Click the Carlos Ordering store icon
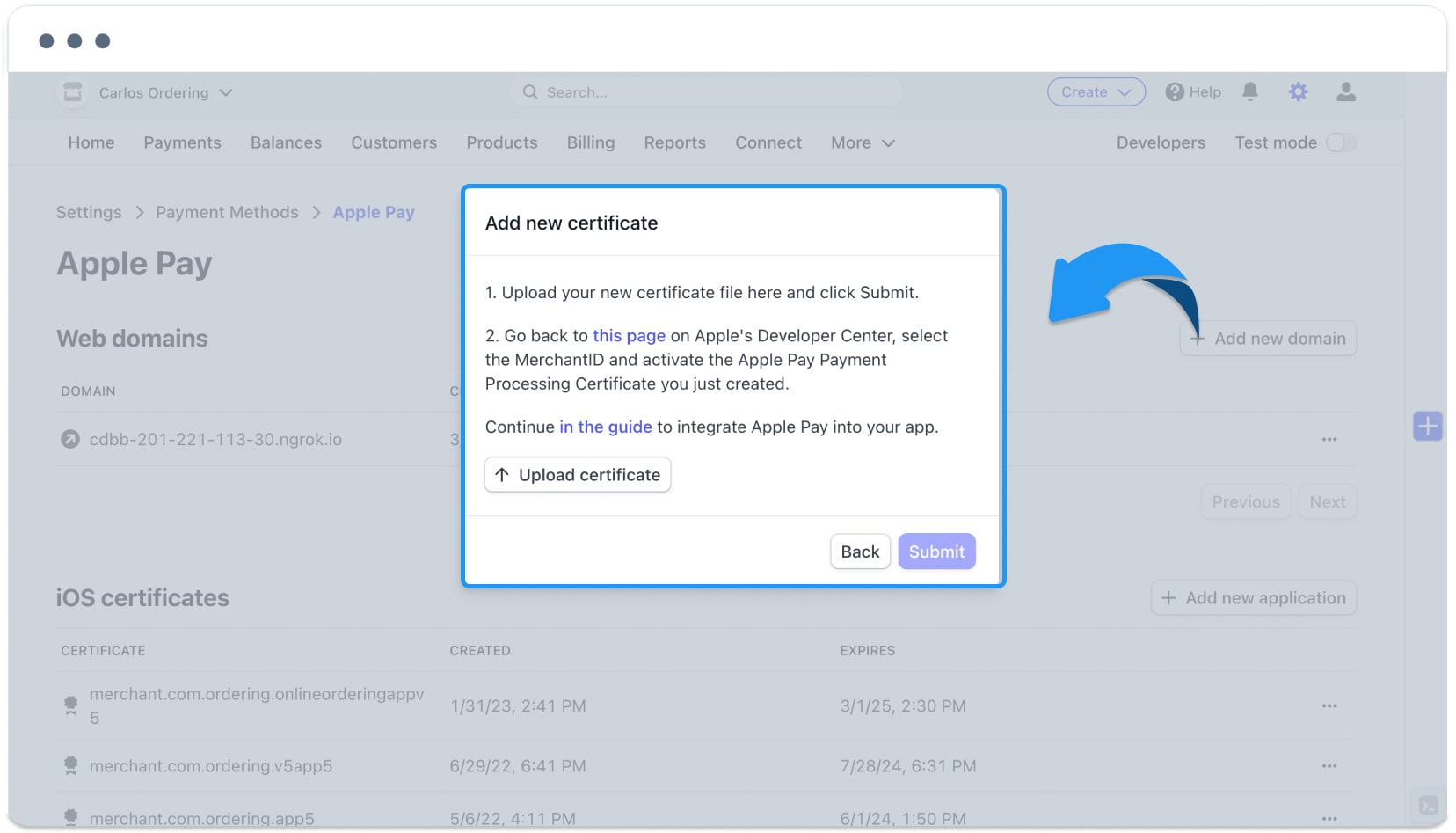 (73, 92)
